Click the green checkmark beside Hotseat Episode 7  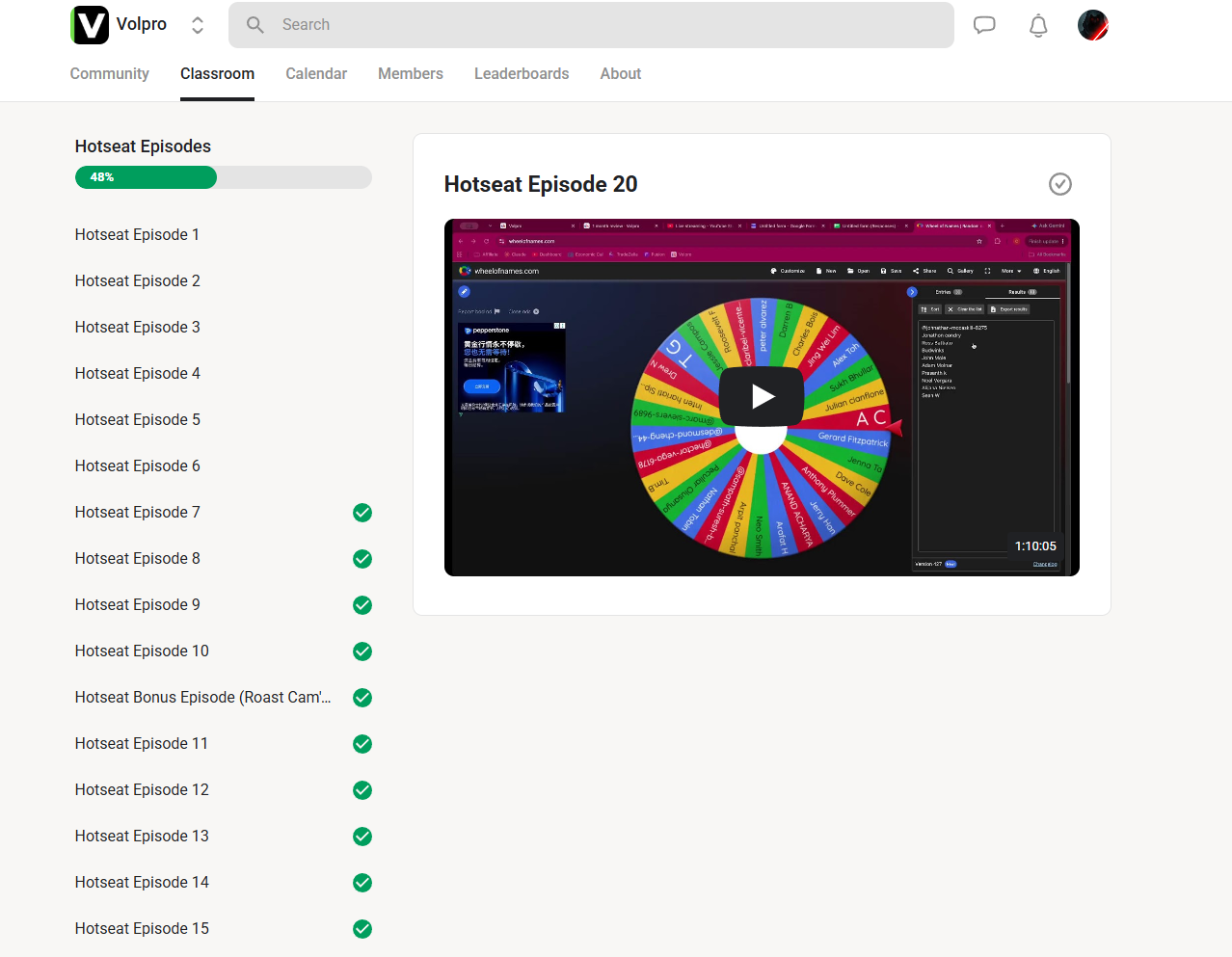pyautogui.click(x=362, y=513)
